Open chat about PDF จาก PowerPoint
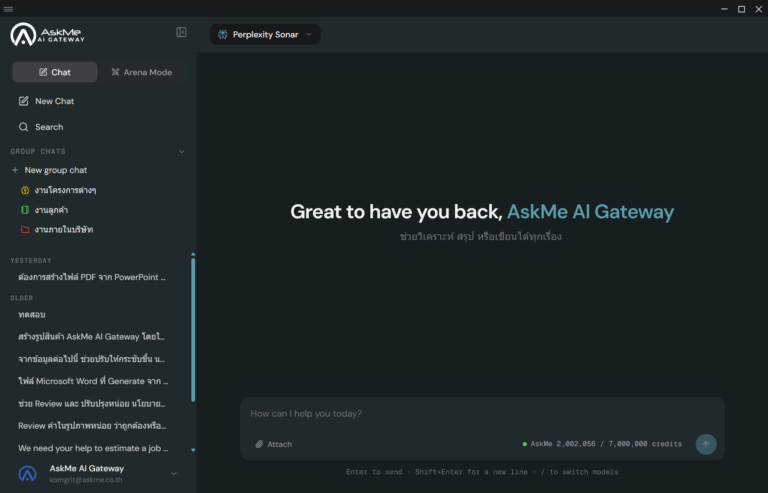Viewport: 768px width, 493px height. coord(92,277)
